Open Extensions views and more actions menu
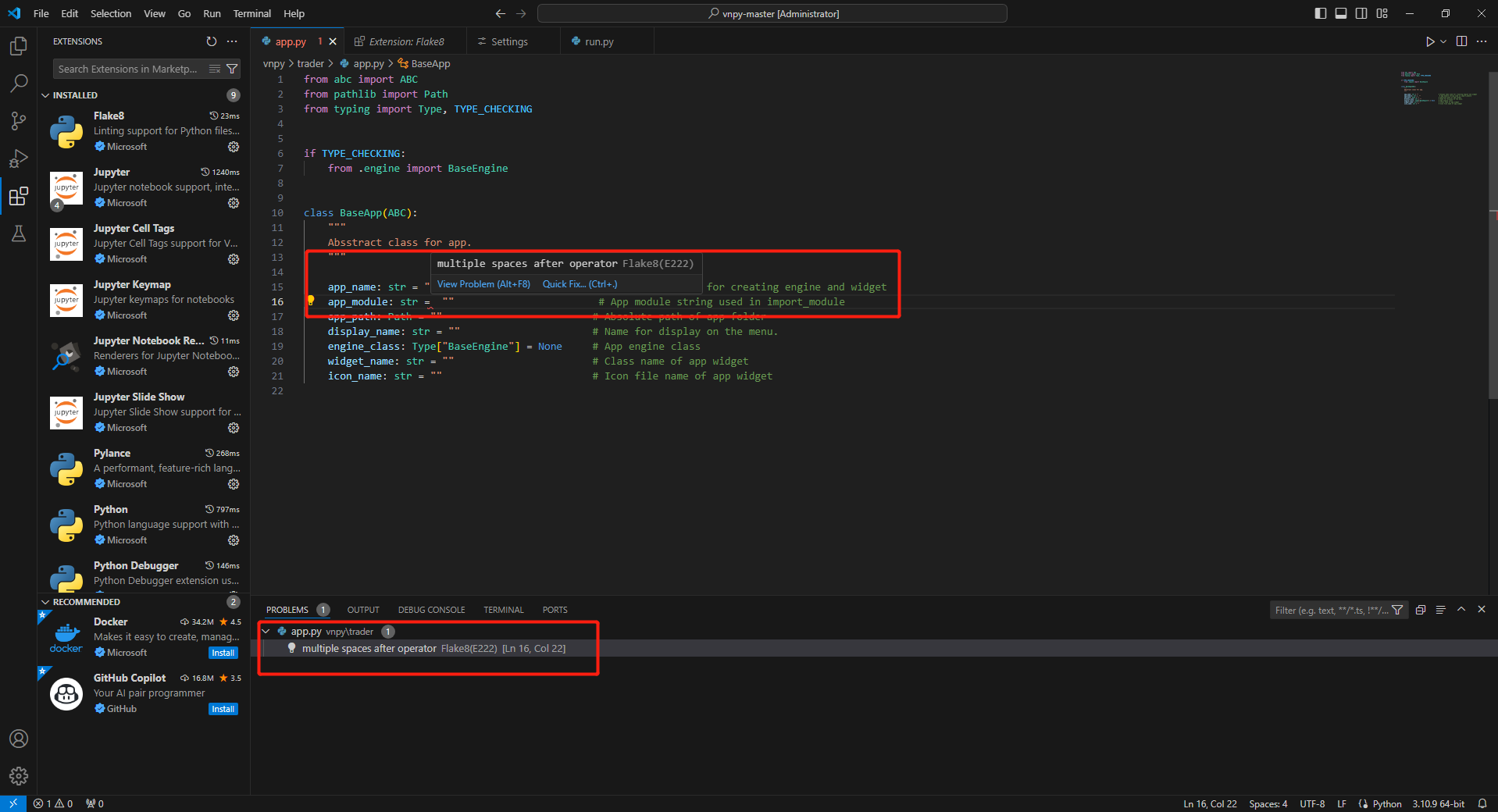 232,41
